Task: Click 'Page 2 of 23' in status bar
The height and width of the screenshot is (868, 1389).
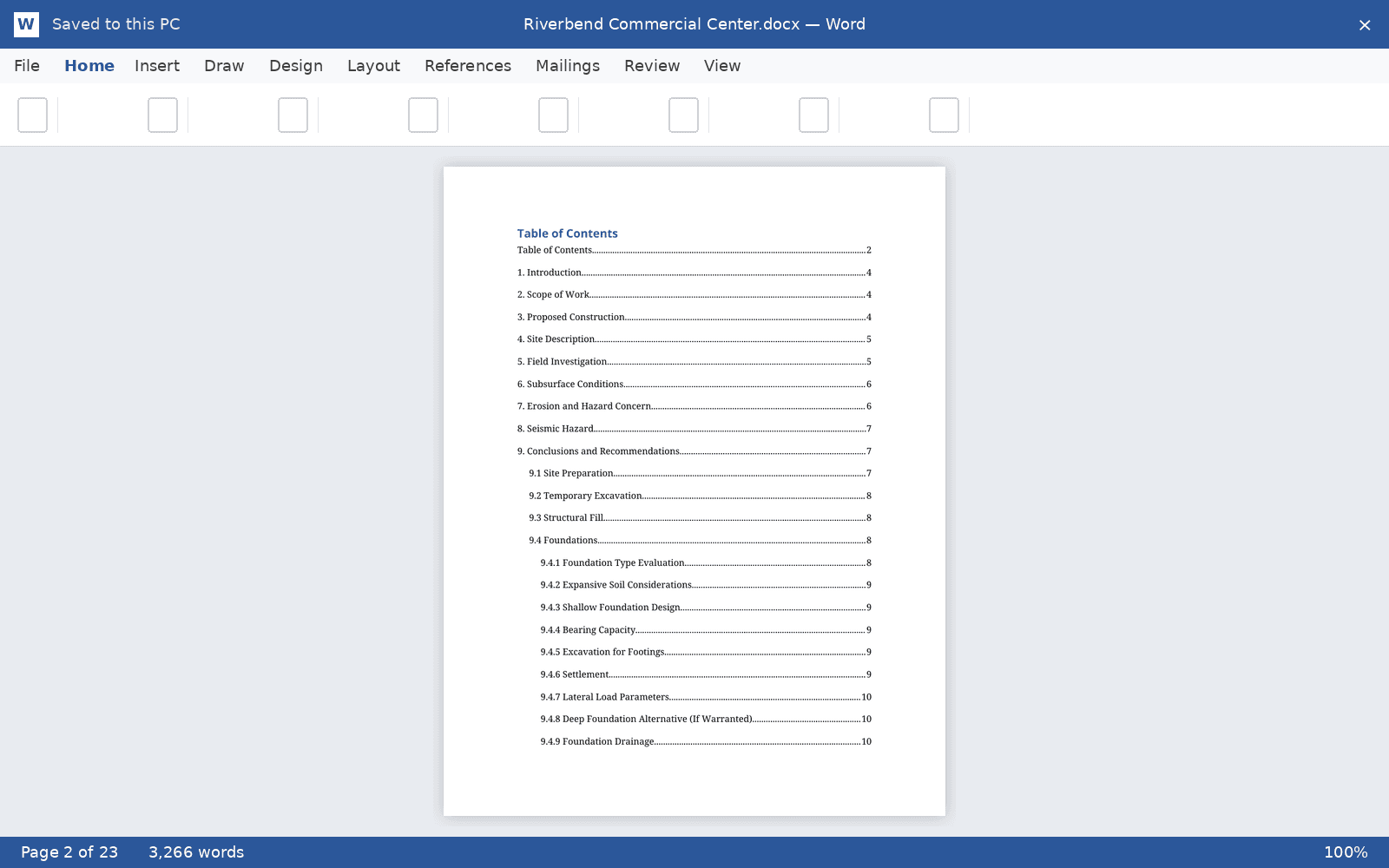Action: (69, 852)
